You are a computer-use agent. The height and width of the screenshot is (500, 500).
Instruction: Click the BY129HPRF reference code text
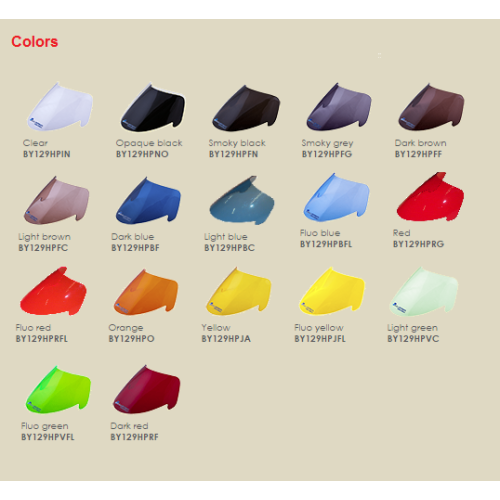click(x=134, y=437)
